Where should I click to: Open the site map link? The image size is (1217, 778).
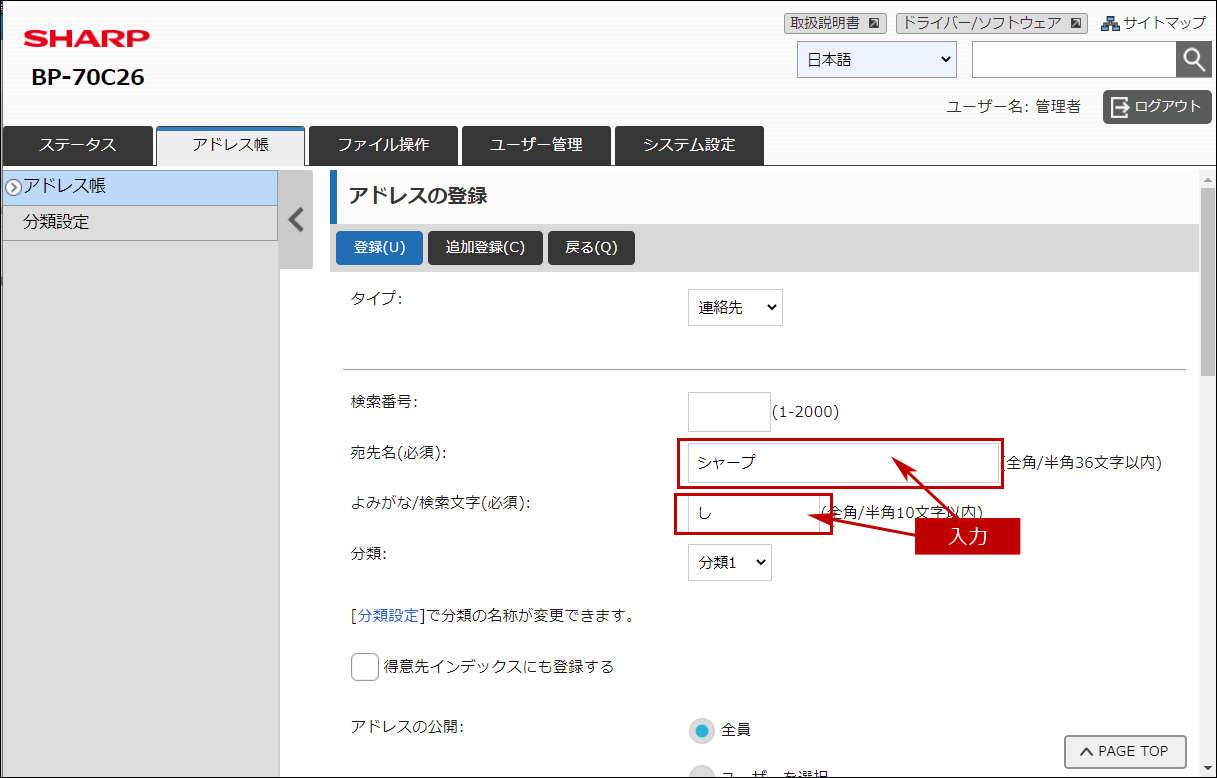point(1153,23)
